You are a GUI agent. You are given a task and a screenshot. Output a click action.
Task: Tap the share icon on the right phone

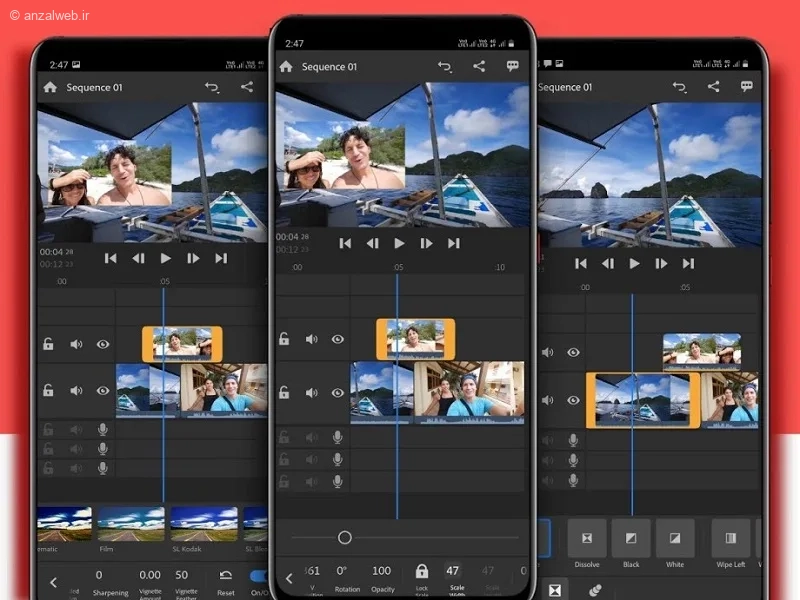click(713, 86)
